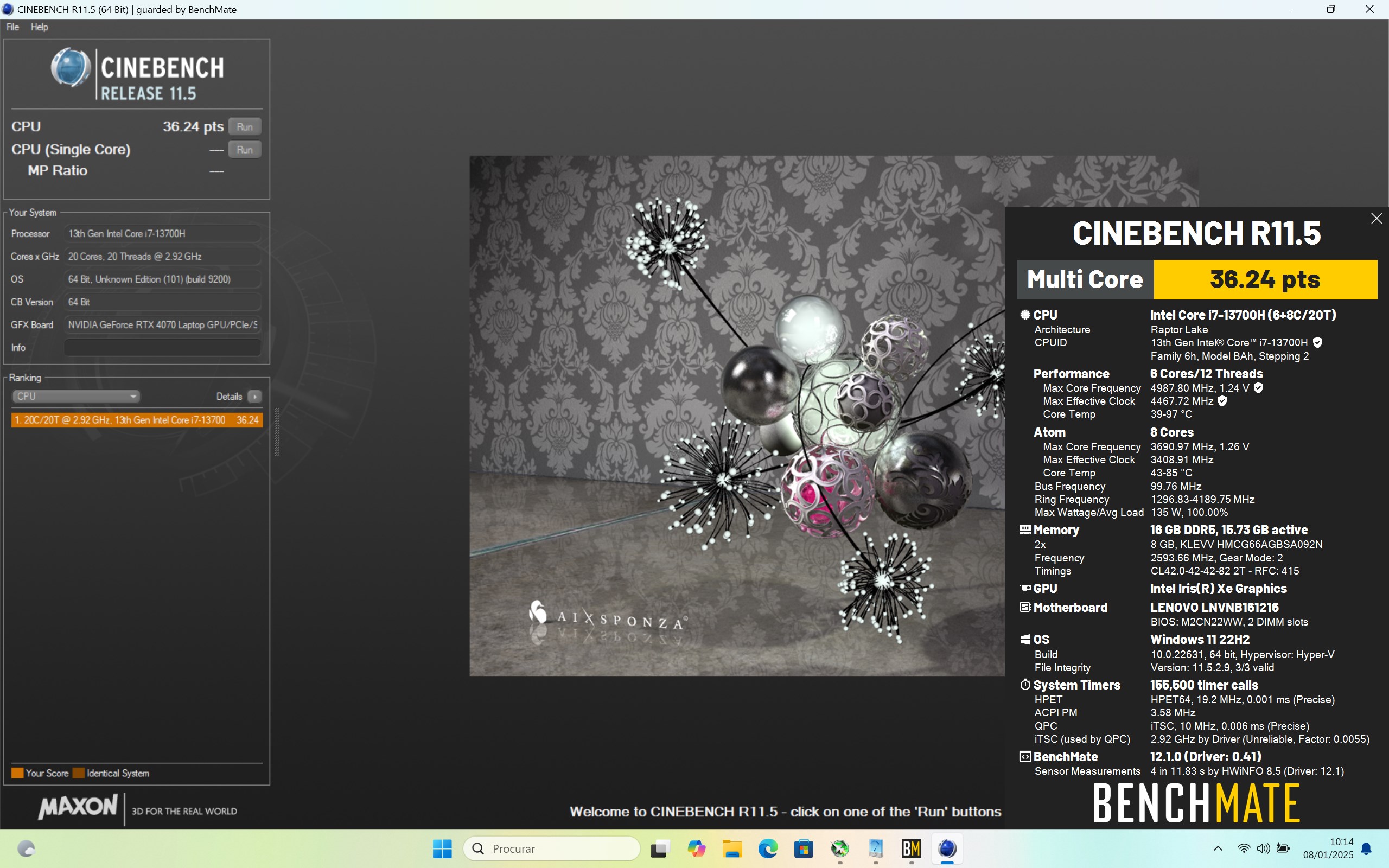Screen dimensions: 1389x868
Task: Open Task View from the taskbar
Action: [660, 848]
